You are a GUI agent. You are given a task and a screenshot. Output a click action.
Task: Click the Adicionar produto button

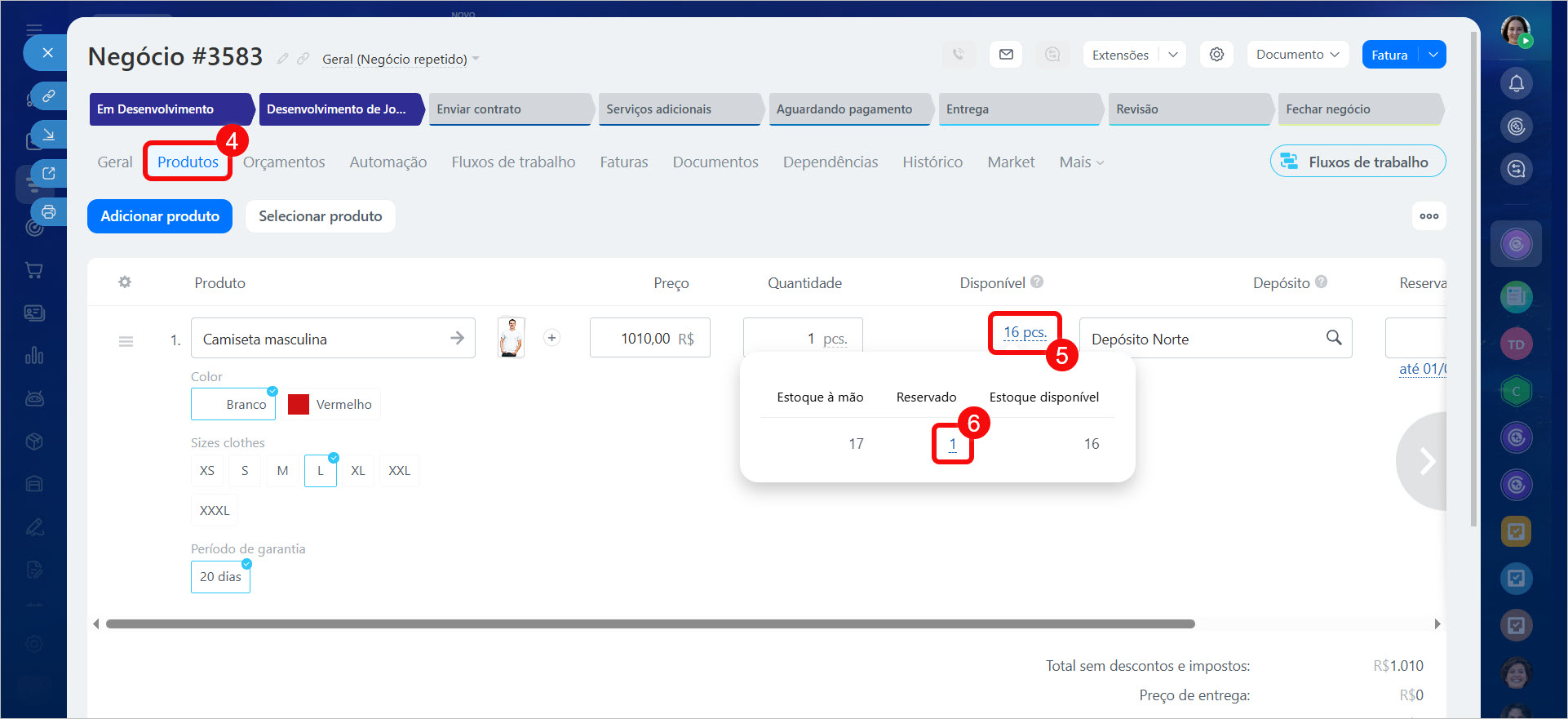point(160,216)
